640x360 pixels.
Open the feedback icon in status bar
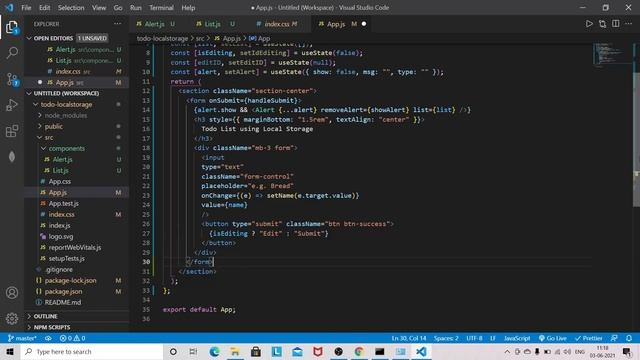pos(614,338)
